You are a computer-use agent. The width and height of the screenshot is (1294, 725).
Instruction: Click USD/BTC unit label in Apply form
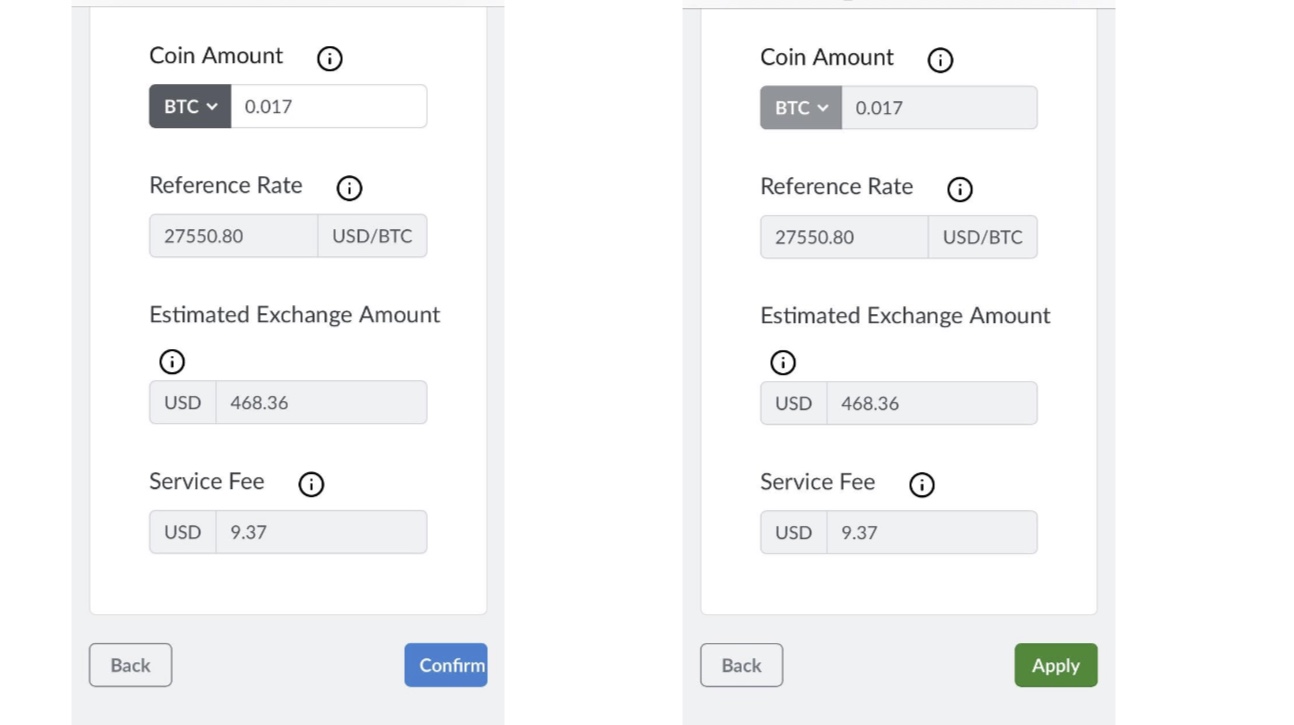pos(983,237)
